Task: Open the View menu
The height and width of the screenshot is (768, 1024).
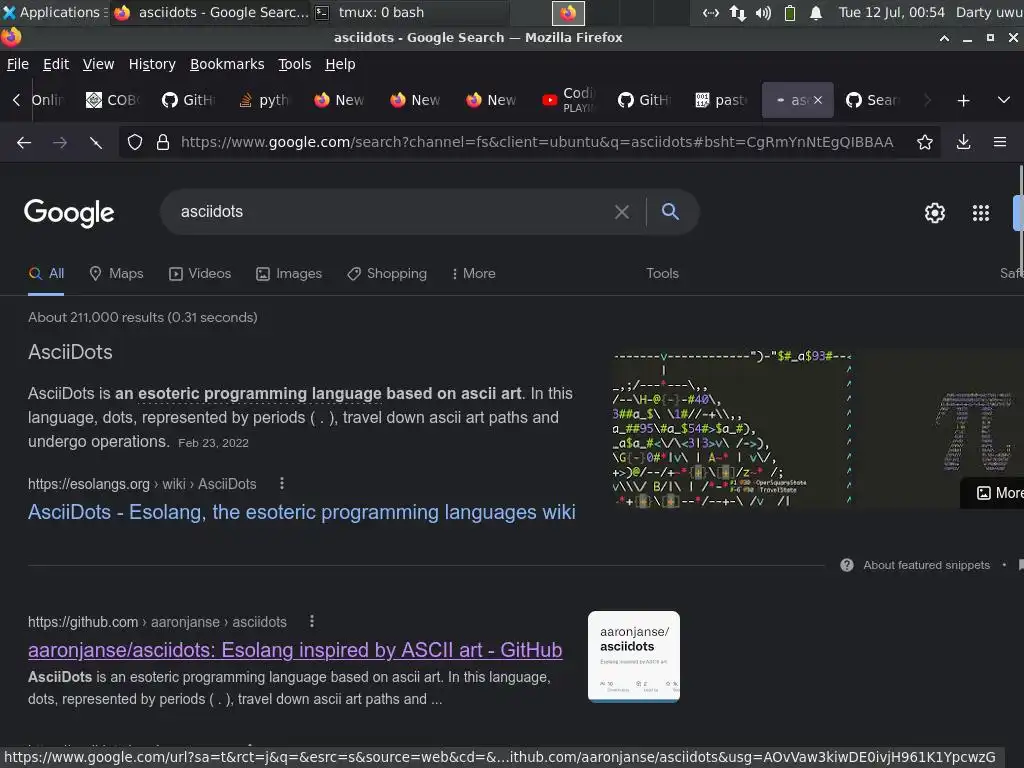Action: [x=98, y=64]
